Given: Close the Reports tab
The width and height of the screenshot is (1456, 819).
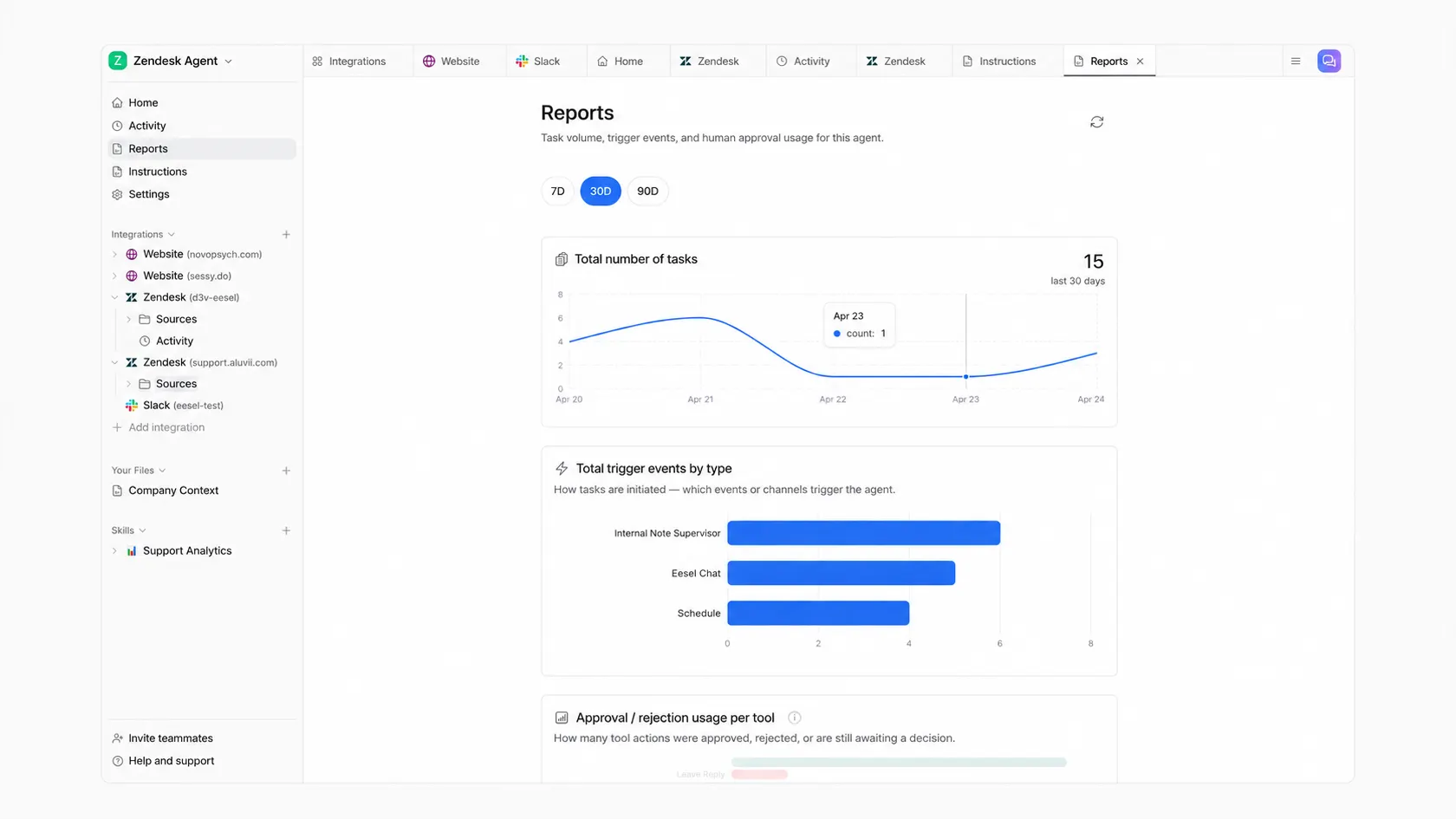Looking at the screenshot, I should tap(1141, 62).
